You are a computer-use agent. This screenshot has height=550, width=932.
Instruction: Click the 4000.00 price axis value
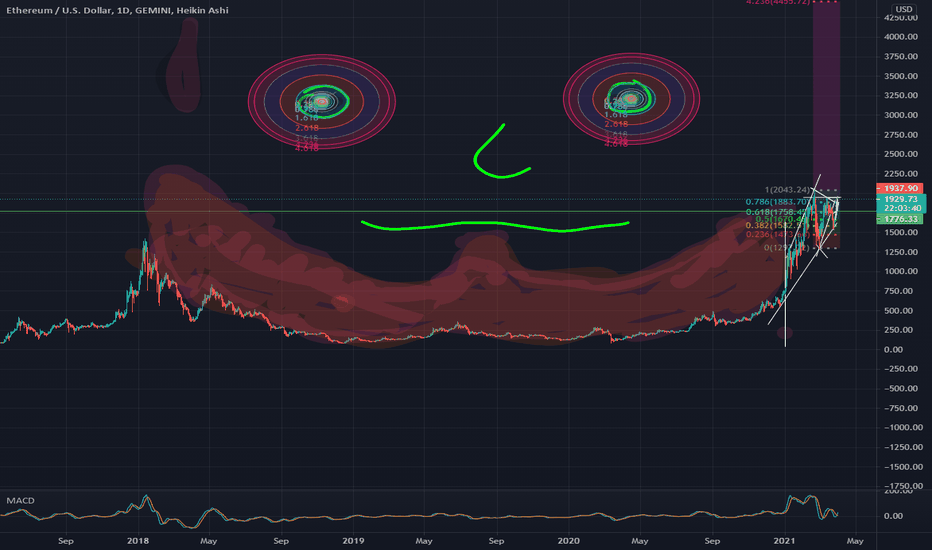900,37
